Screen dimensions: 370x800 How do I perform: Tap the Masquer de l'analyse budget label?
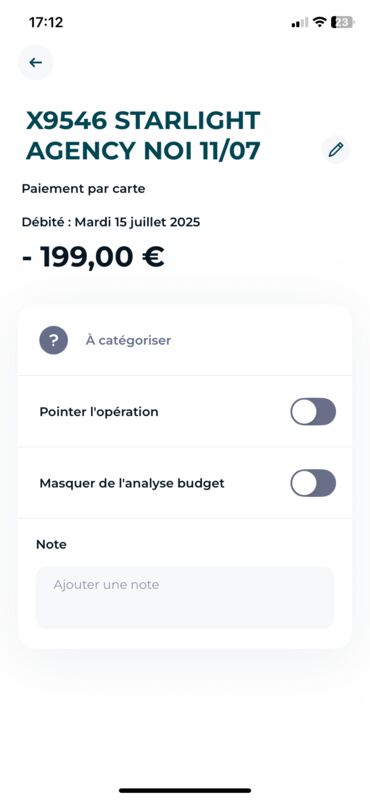[132, 483]
